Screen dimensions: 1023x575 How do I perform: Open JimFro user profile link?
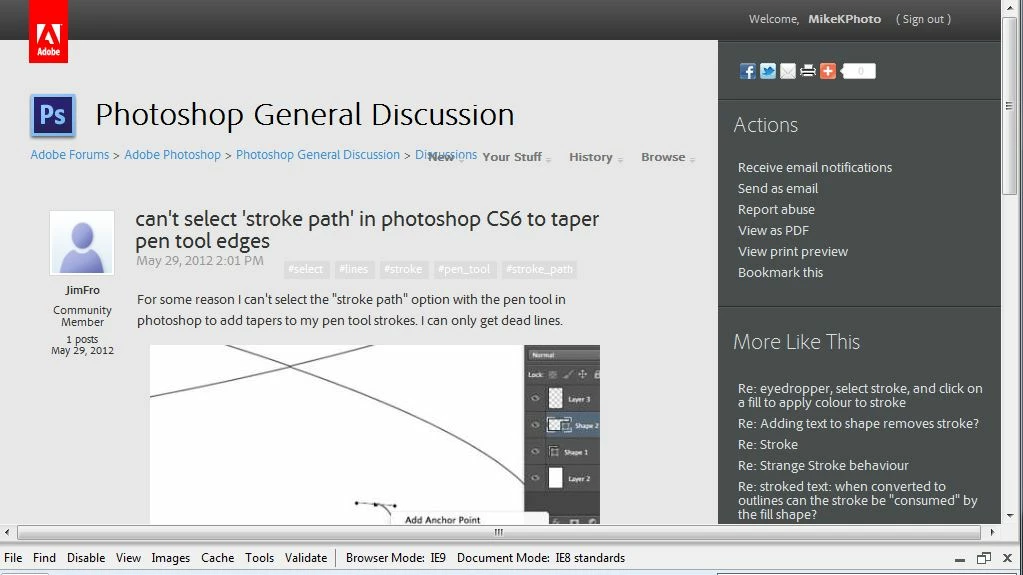pyautogui.click(x=82, y=290)
